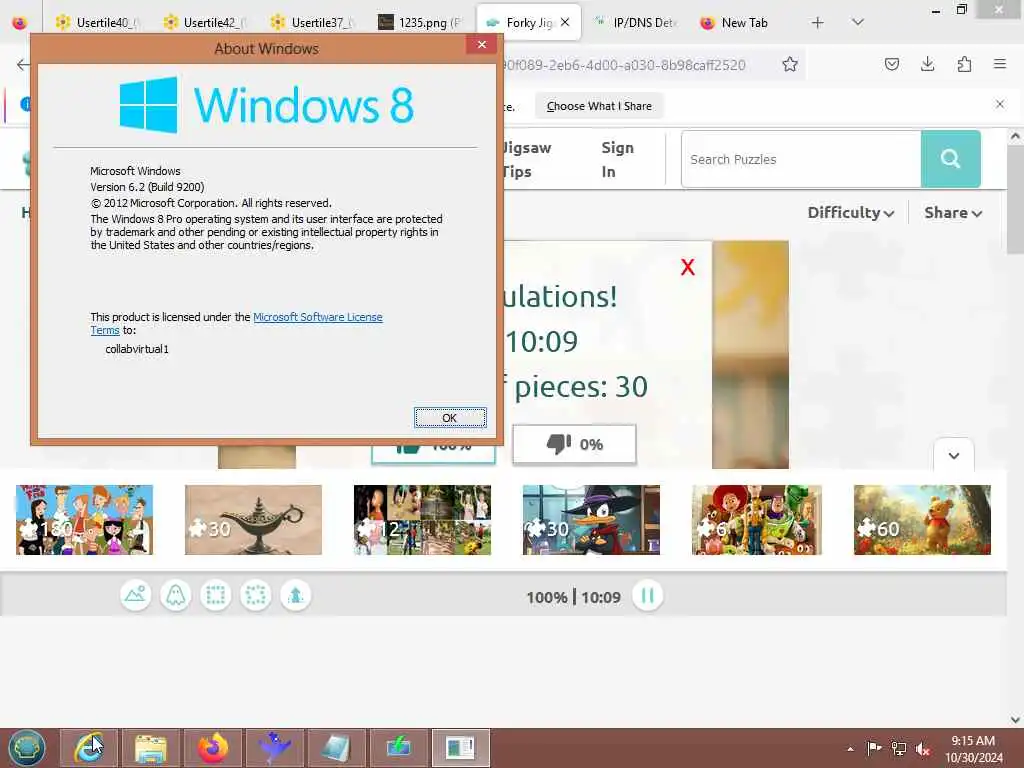Open the Phineas and Ferb puzzle thumbnail
This screenshot has width=1024, height=768.
point(84,520)
